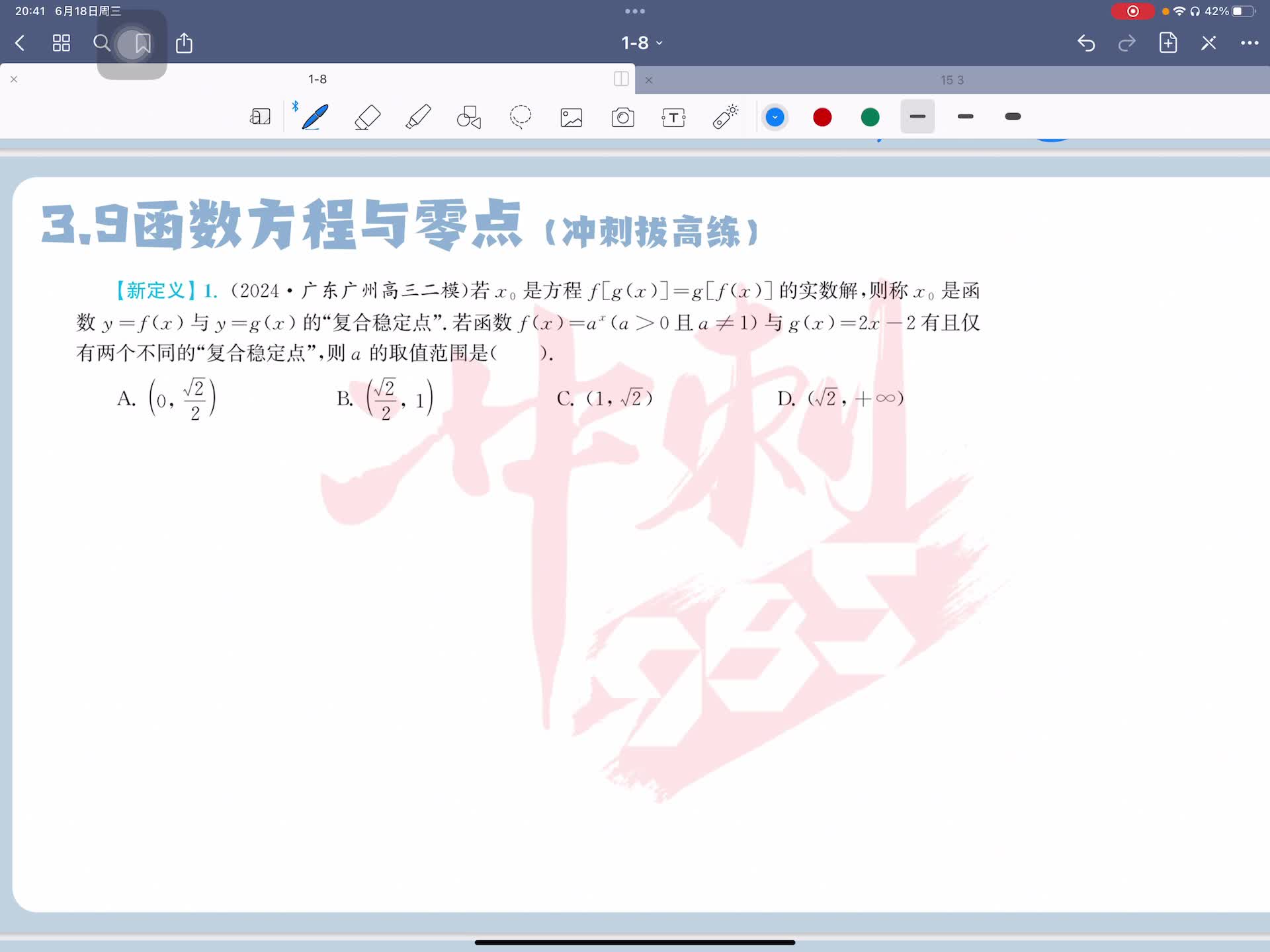Toggle bookmark for this page
1270x952 pixels.
click(142, 44)
